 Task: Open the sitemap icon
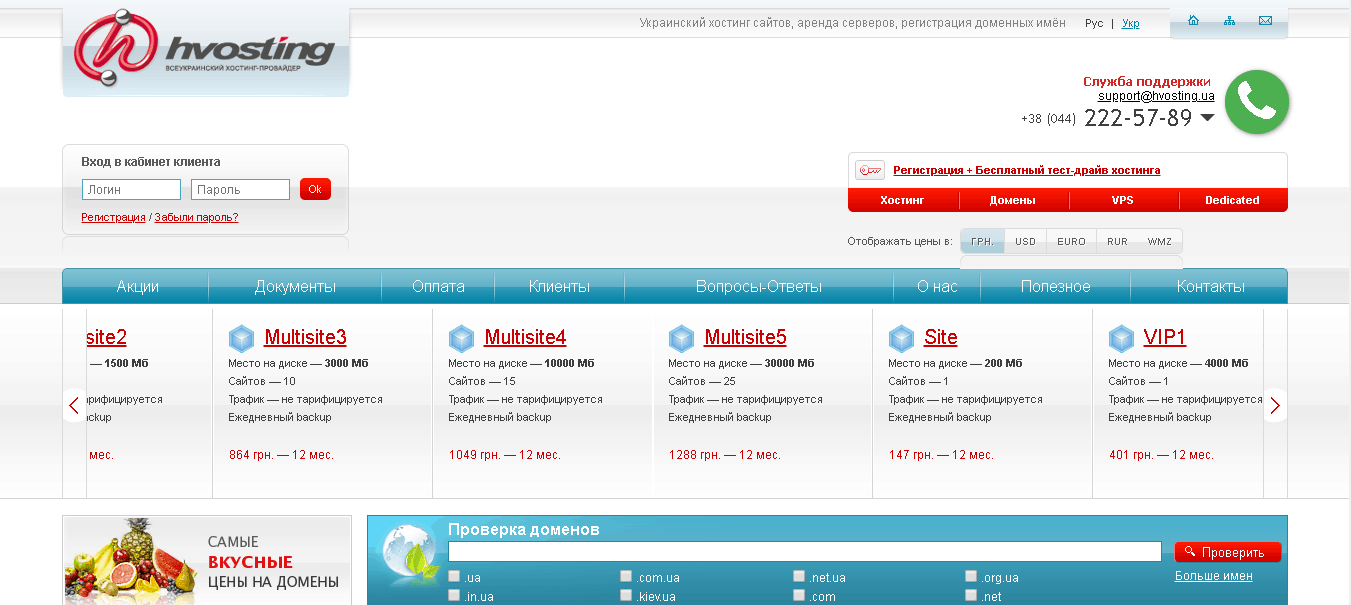[x=1229, y=21]
